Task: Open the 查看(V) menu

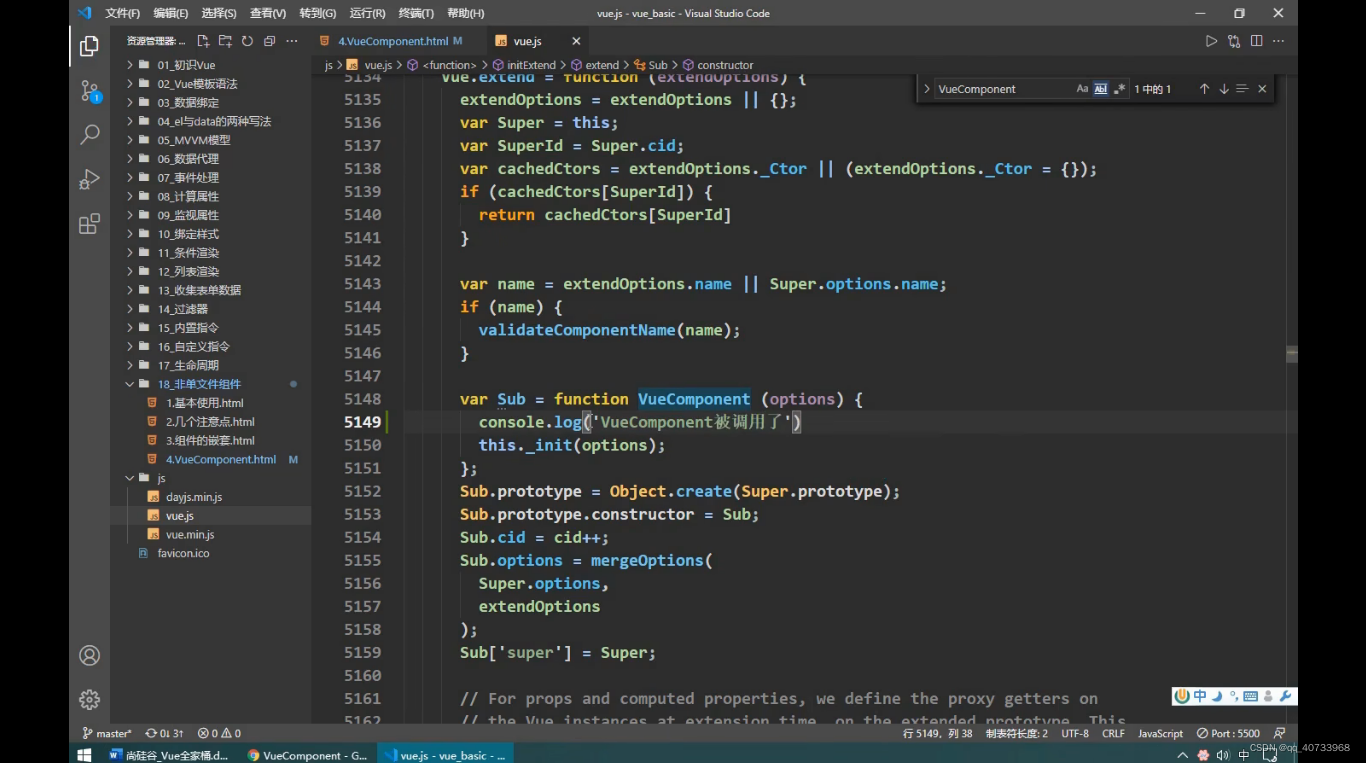Action: (x=267, y=13)
